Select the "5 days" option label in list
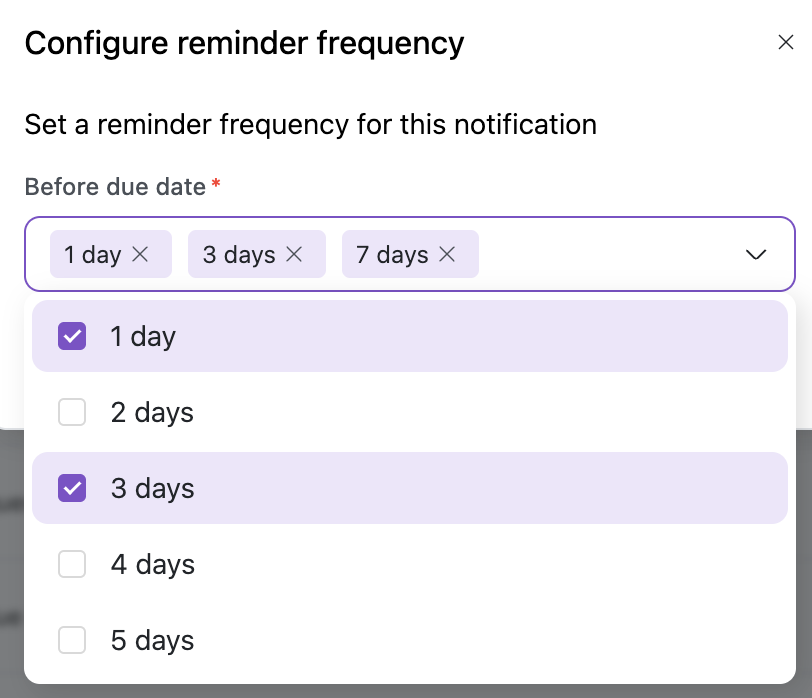The image size is (812, 698). [152, 640]
